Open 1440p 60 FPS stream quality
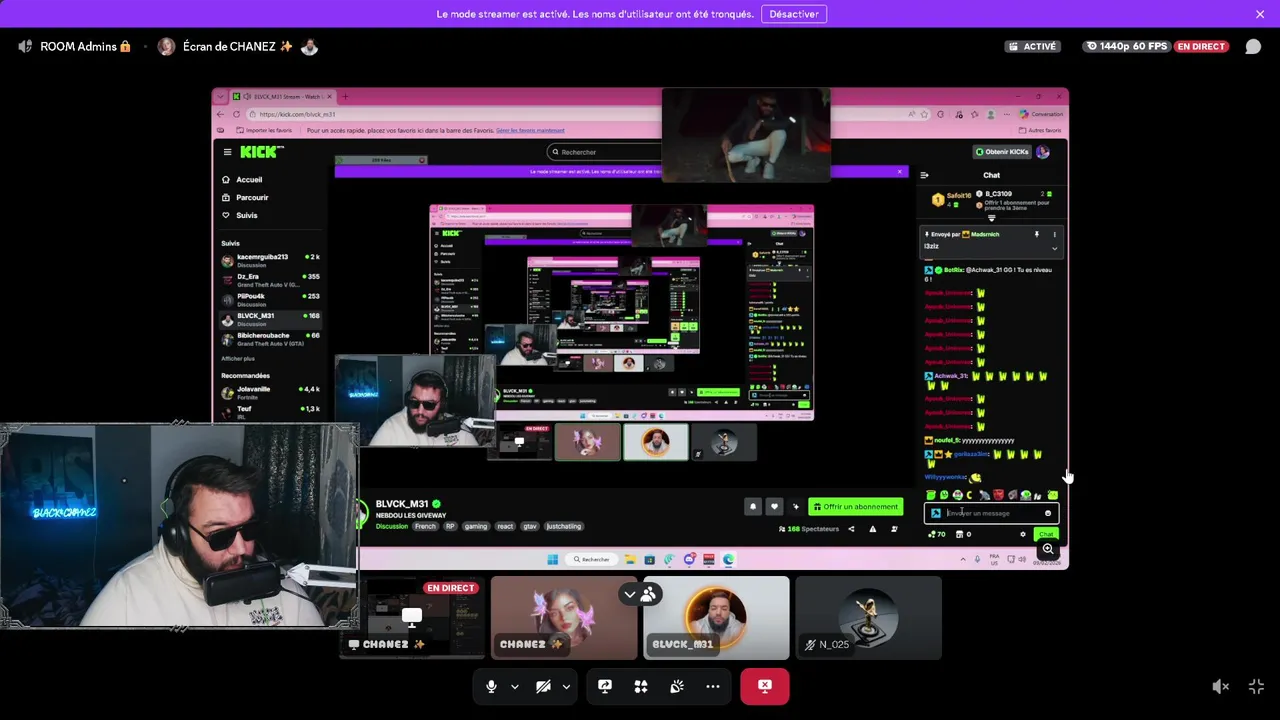Viewport: 1280px width, 720px height. (1127, 46)
